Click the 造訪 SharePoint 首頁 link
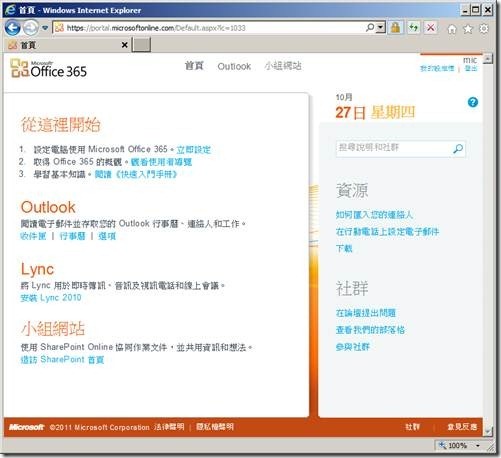501x458 pixels. [x=62, y=360]
